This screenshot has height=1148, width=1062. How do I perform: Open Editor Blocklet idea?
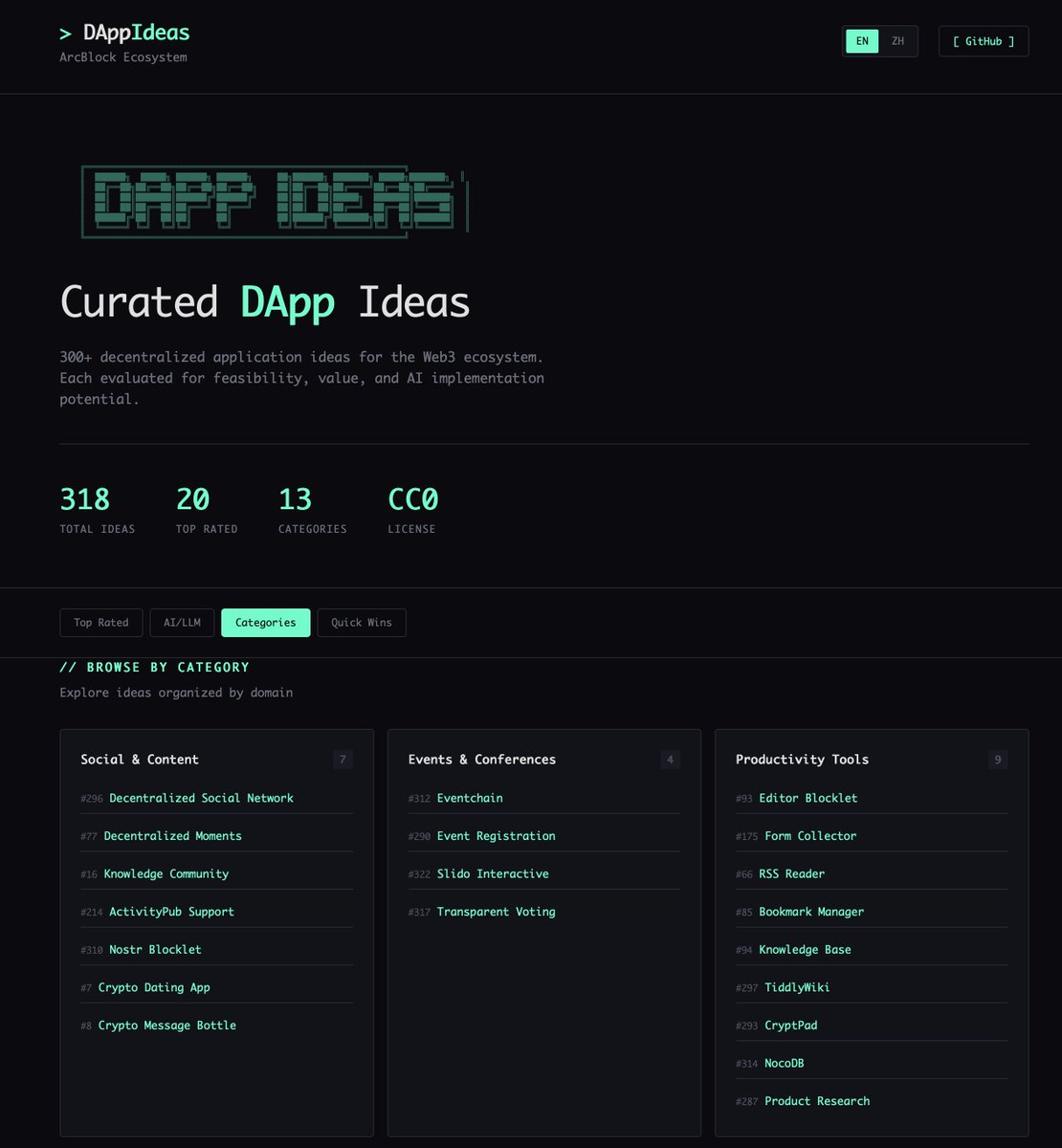pyautogui.click(x=808, y=798)
